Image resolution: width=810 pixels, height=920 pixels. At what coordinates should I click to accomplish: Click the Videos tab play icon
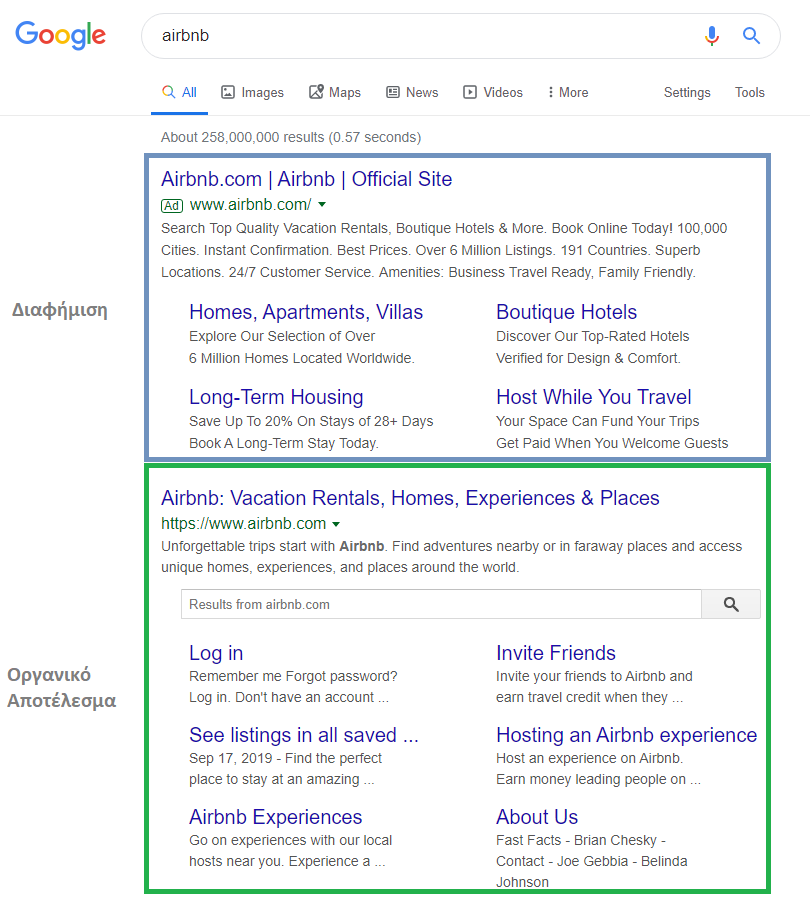[470, 92]
